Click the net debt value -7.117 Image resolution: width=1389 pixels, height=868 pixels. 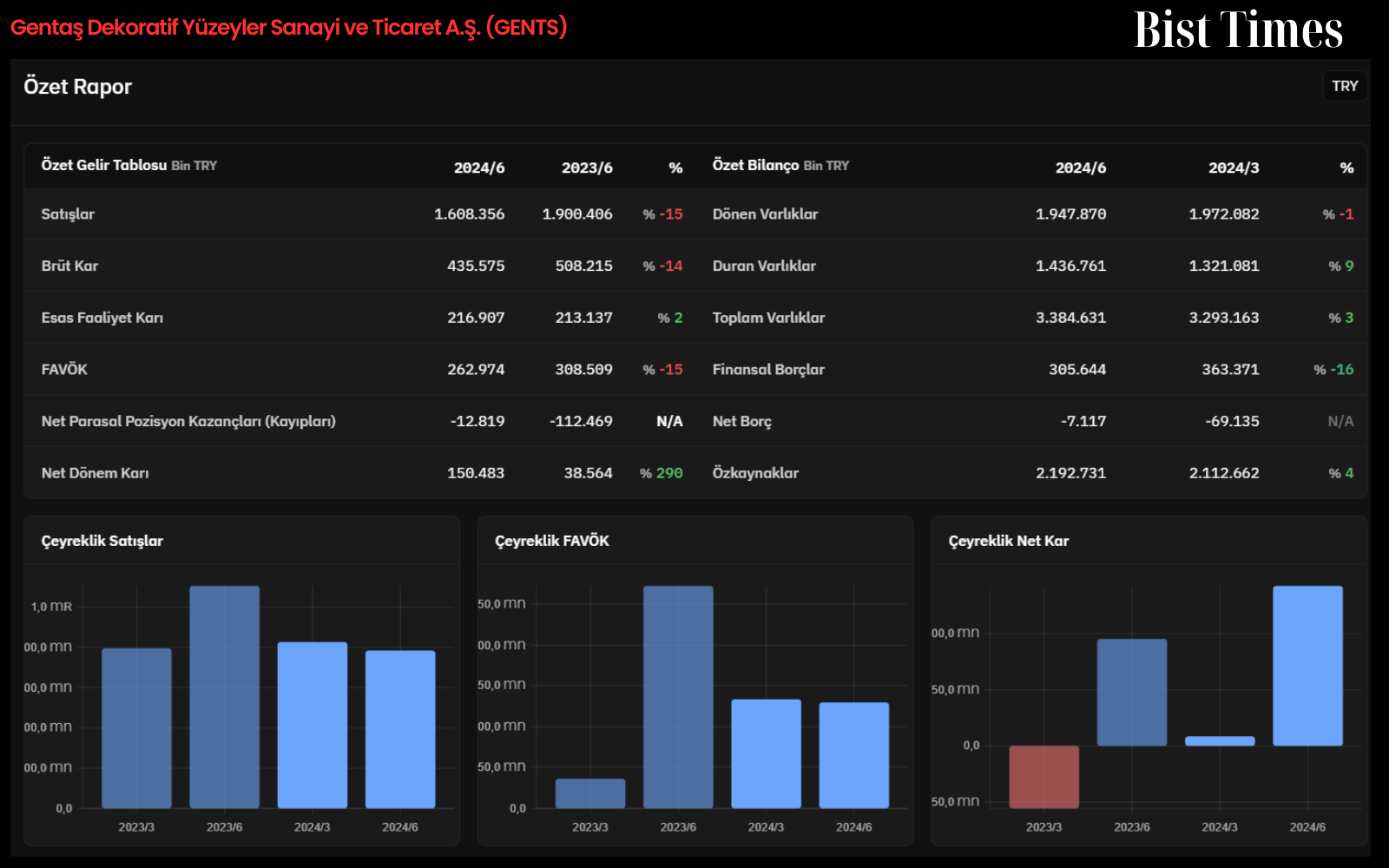pyautogui.click(x=1083, y=421)
